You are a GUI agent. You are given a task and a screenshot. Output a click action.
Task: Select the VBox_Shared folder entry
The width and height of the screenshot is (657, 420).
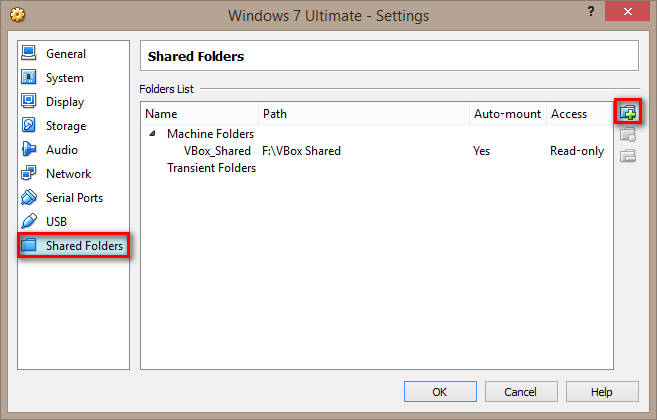tap(377, 151)
